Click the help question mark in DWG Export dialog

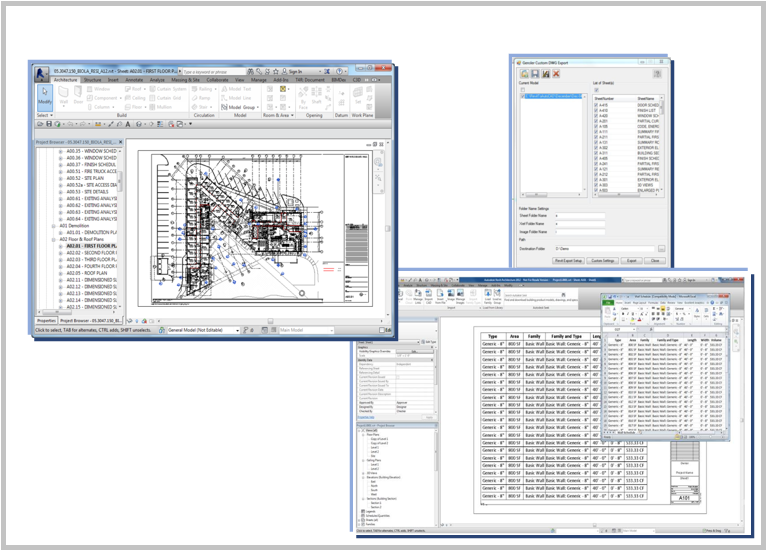[657, 74]
